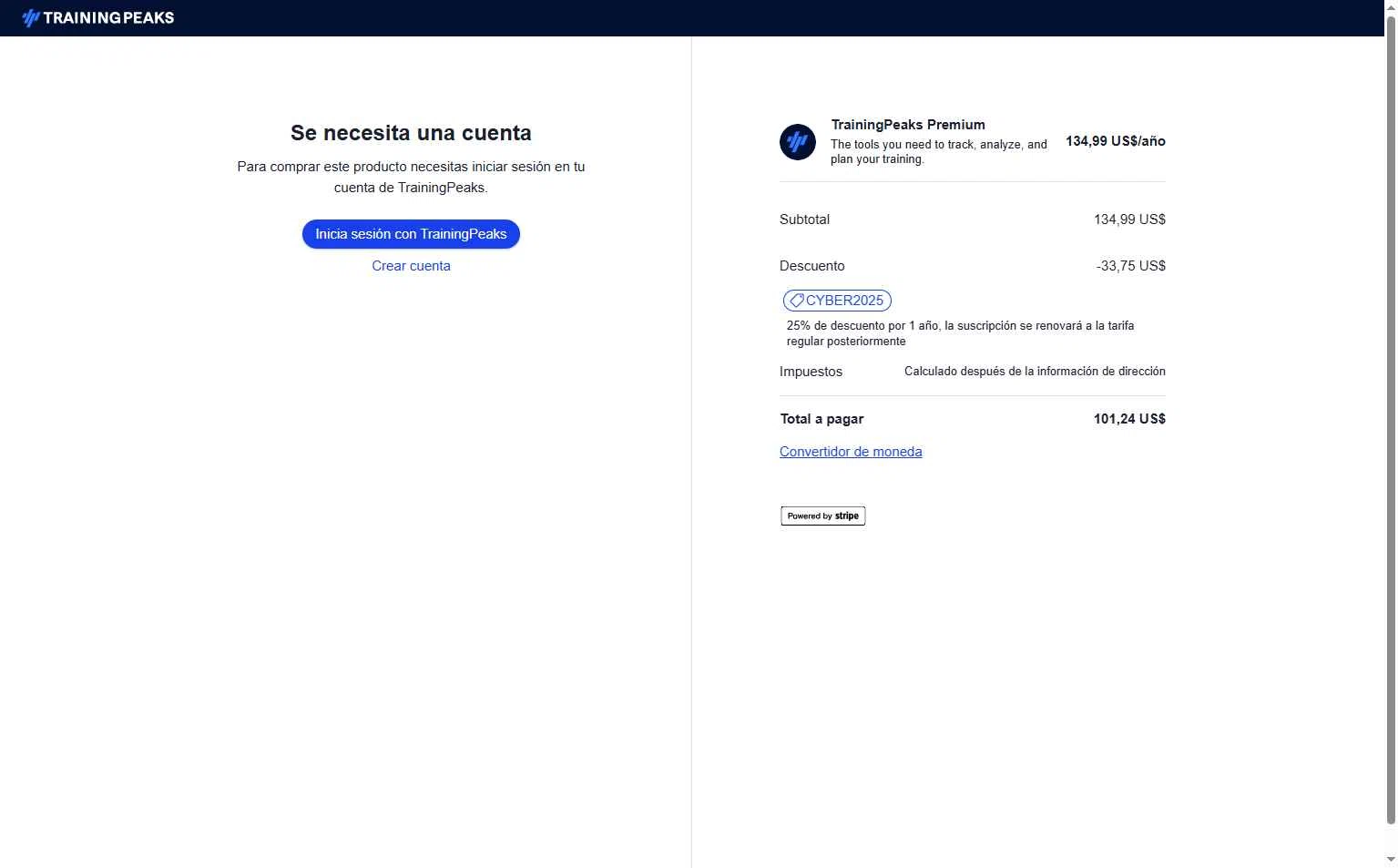Click 'Calculado después de la información de dirección'
This screenshot has width=1398, height=868.
click(x=1035, y=372)
